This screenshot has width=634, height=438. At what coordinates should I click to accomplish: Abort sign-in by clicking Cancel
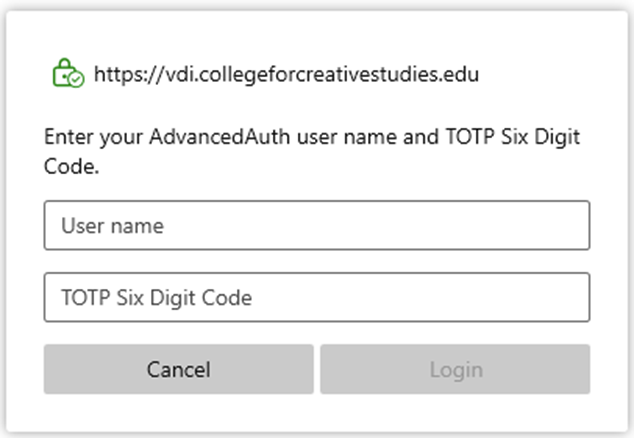(178, 369)
